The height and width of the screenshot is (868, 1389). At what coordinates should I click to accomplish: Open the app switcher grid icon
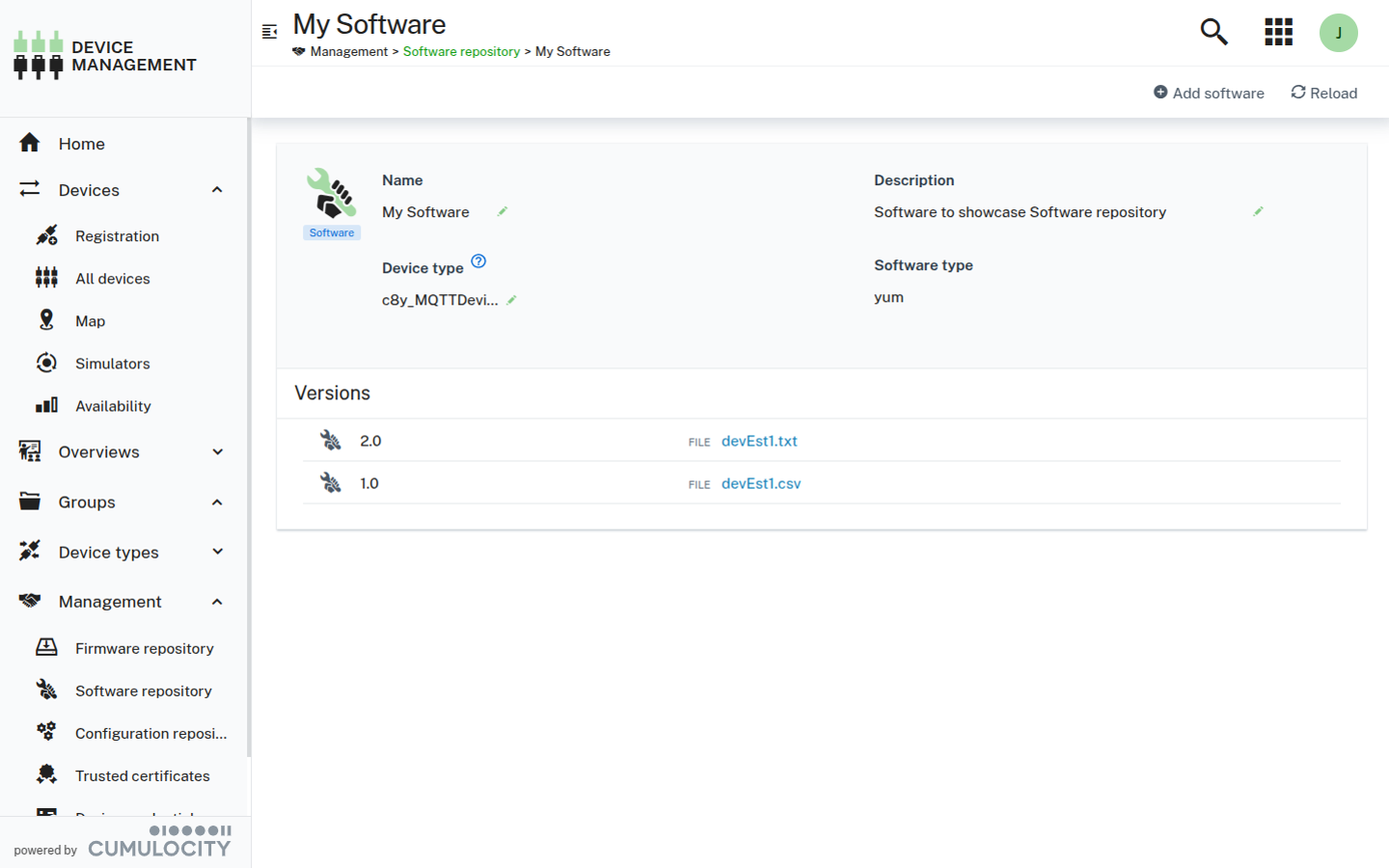(1278, 32)
